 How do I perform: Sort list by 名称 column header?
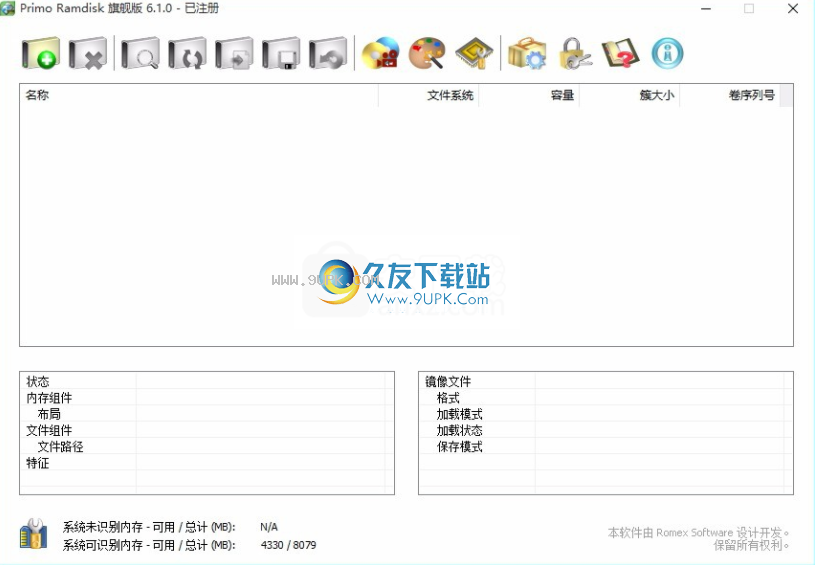tap(199, 95)
